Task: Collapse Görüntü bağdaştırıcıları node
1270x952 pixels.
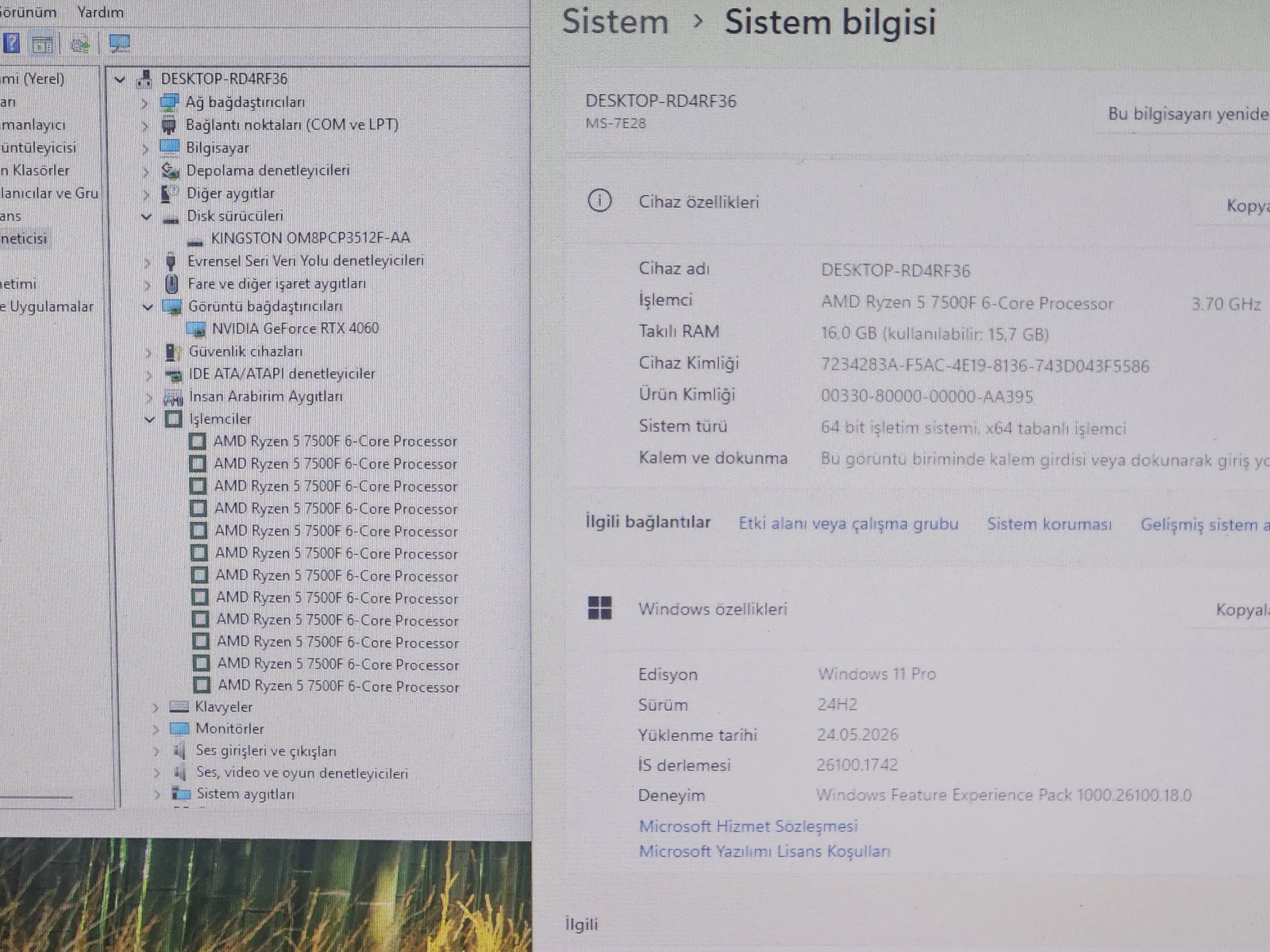Action: click(148, 306)
